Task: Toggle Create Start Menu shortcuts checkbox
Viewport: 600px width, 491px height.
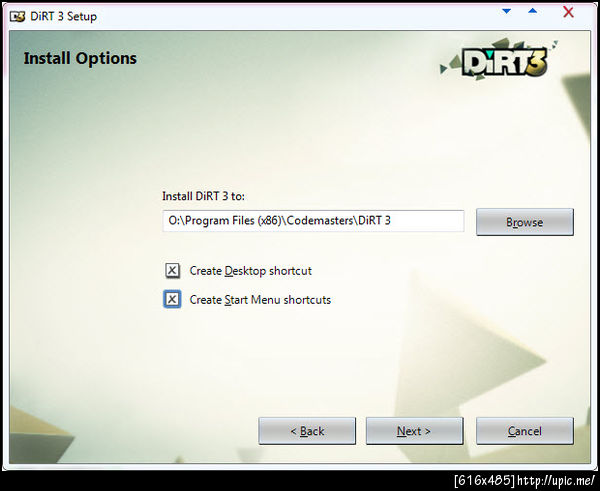Action: [172, 299]
